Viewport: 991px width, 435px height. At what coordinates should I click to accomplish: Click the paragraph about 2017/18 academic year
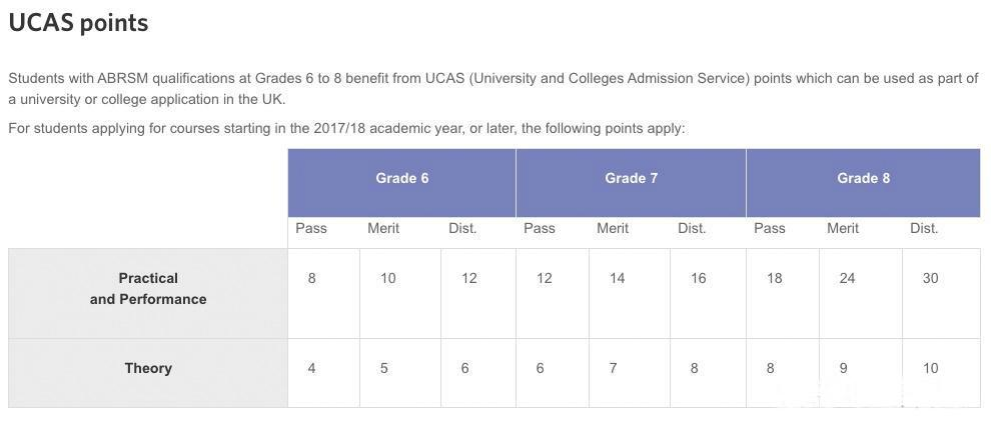pos(346,129)
